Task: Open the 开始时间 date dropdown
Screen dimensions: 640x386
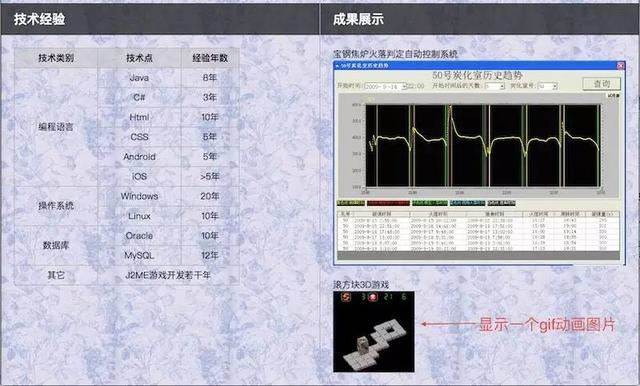Action: (x=404, y=86)
